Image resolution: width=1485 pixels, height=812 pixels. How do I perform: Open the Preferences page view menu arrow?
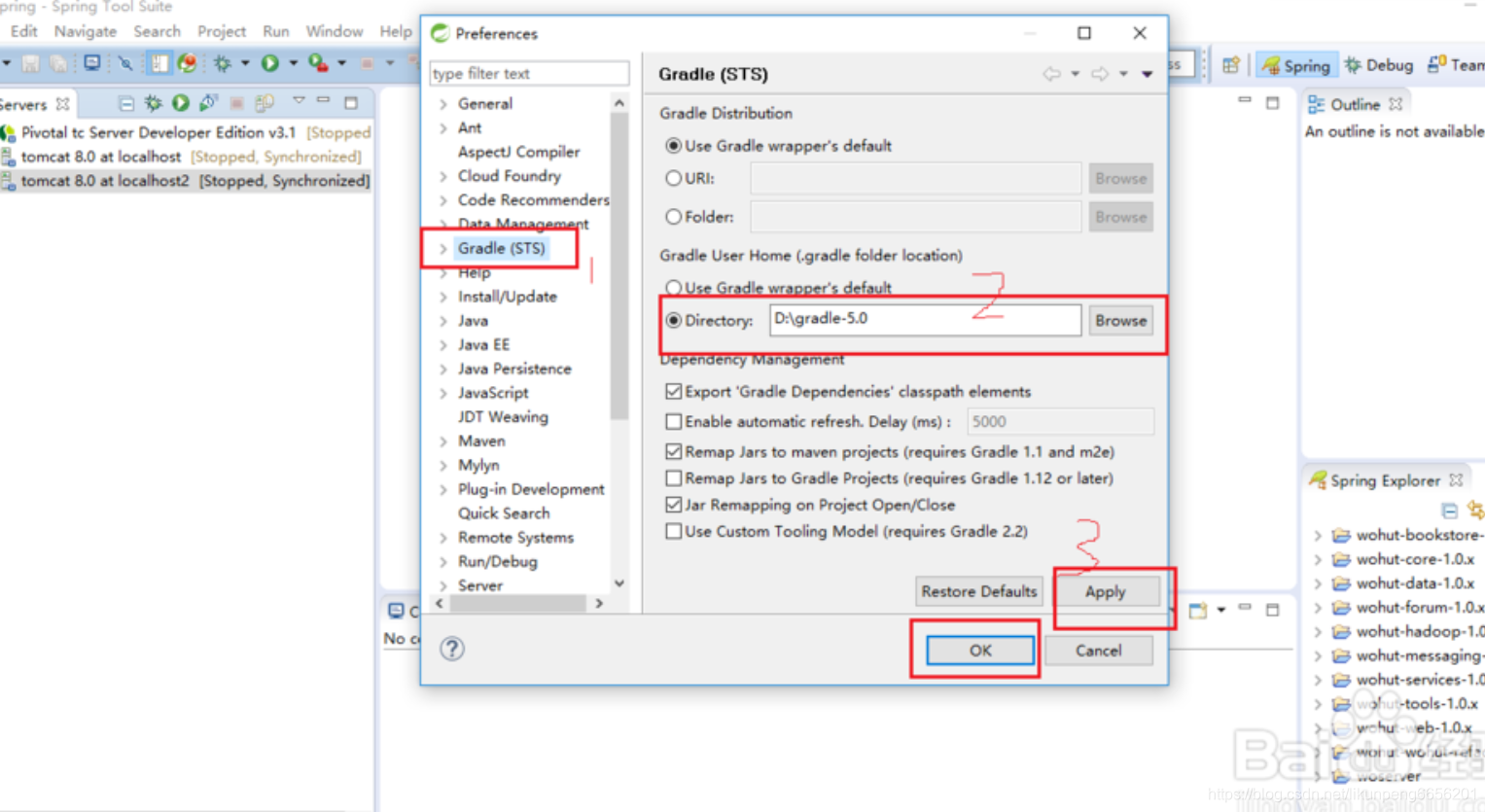tap(1148, 74)
